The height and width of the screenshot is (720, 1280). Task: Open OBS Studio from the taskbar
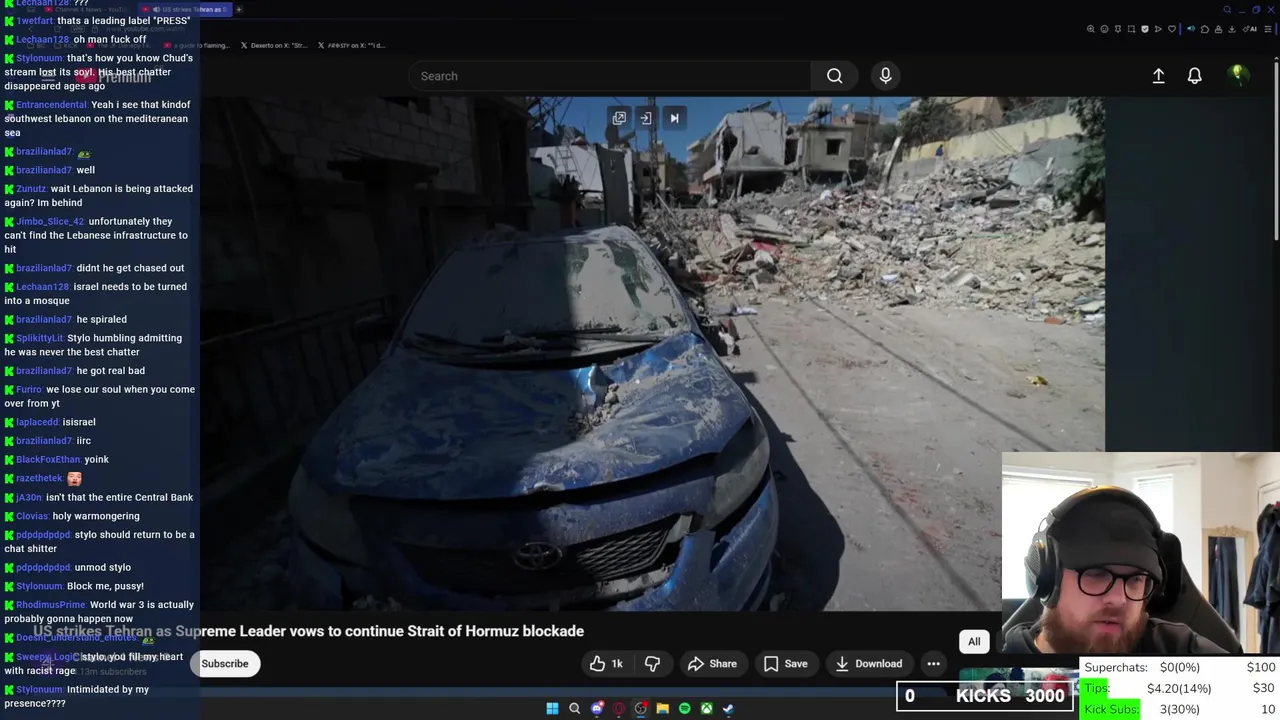(x=641, y=708)
